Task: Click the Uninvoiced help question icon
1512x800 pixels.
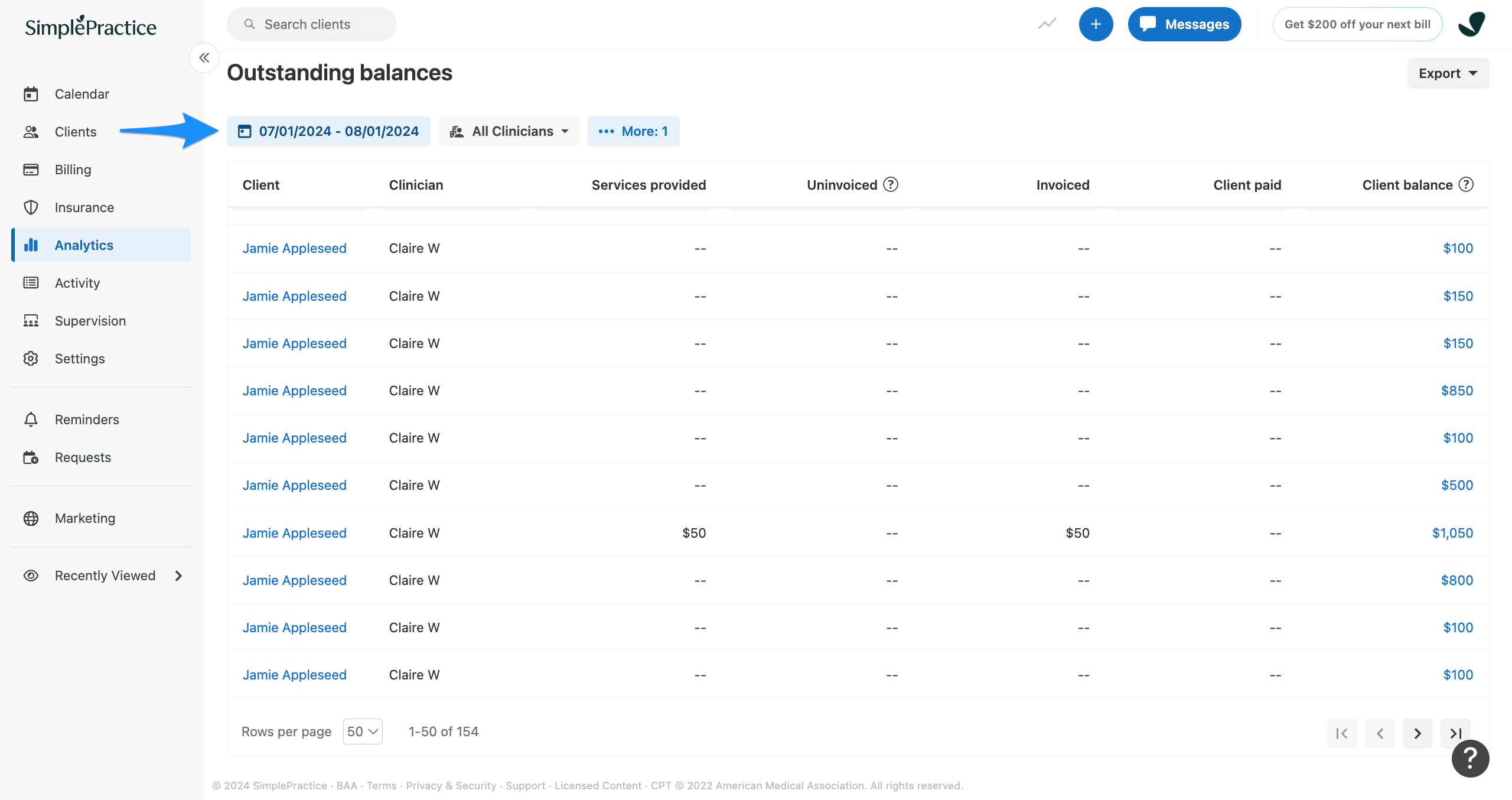Action: [x=891, y=184]
